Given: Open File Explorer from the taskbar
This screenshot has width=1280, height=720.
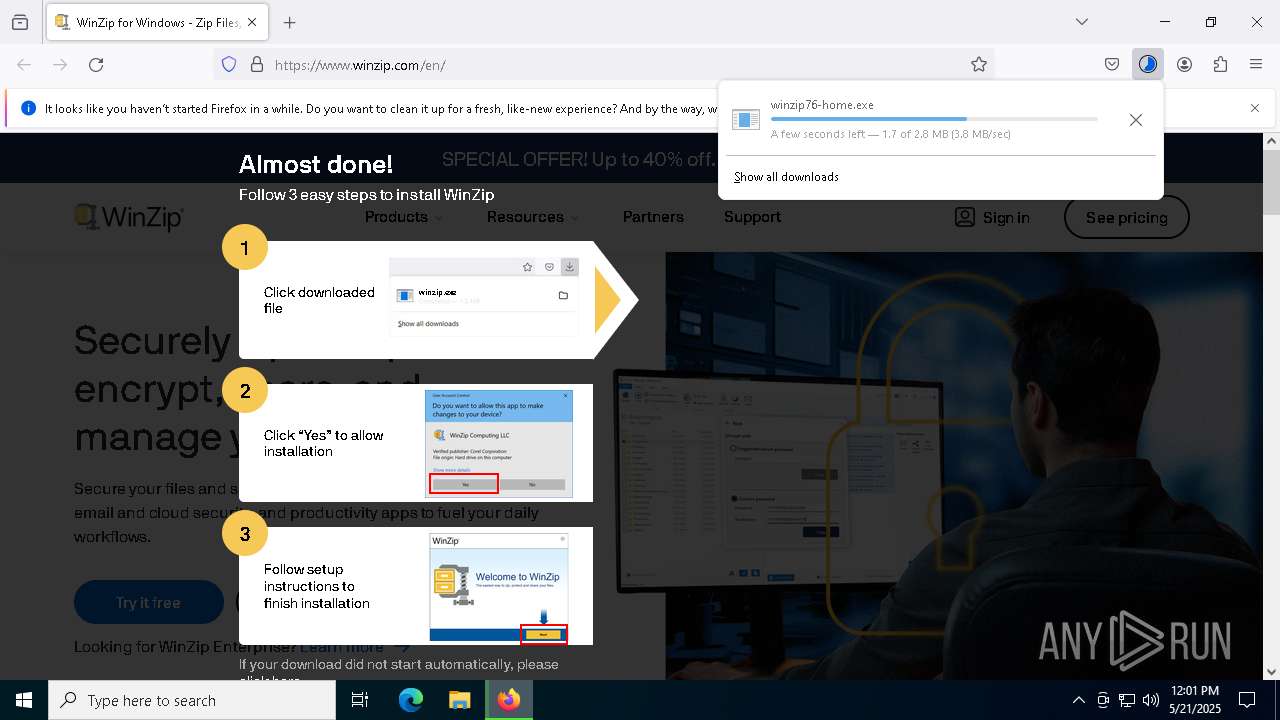Looking at the screenshot, I should tap(459, 700).
